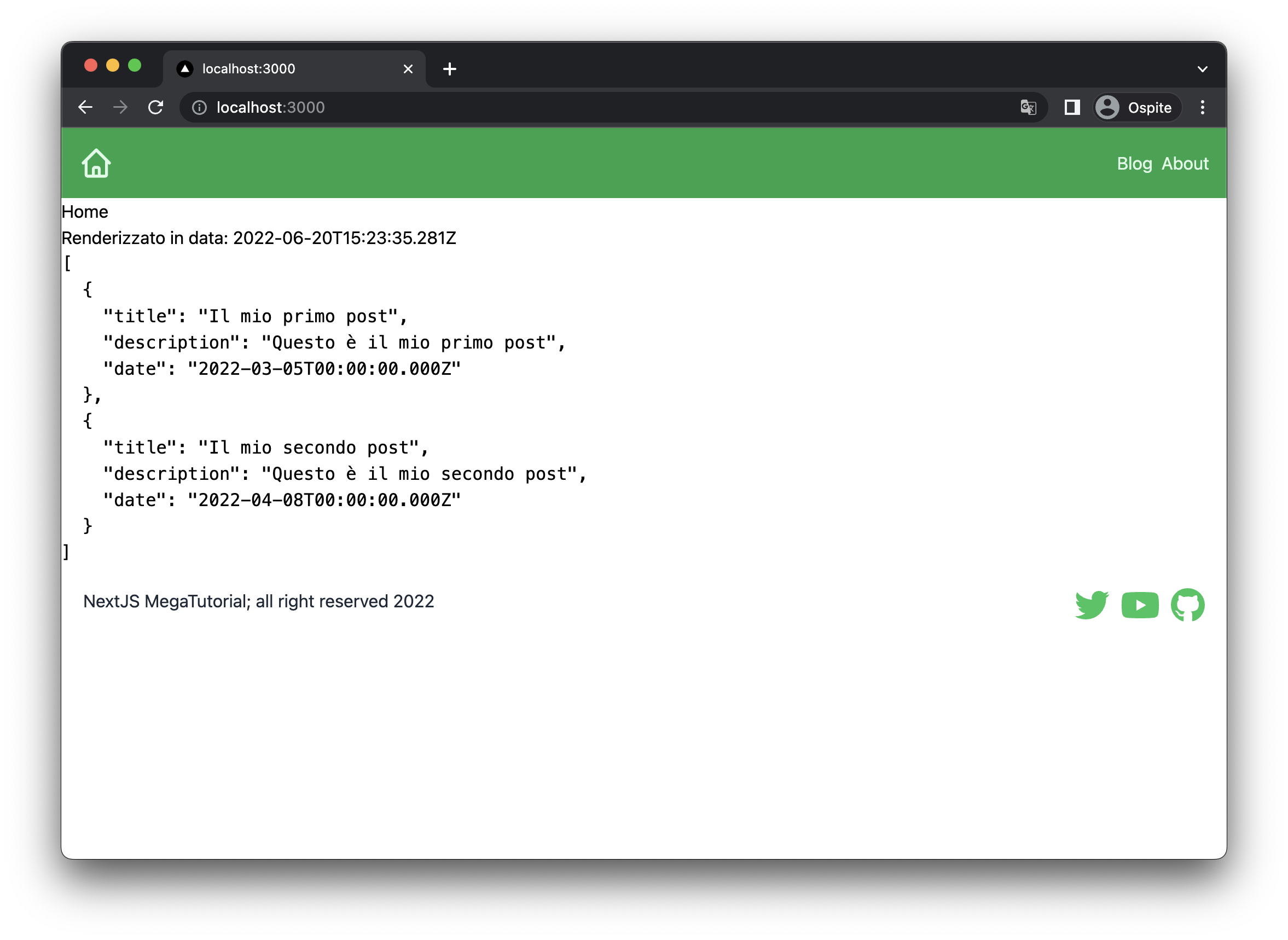
Task: Toggle the browser sidebar view
Action: pos(1072,108)
